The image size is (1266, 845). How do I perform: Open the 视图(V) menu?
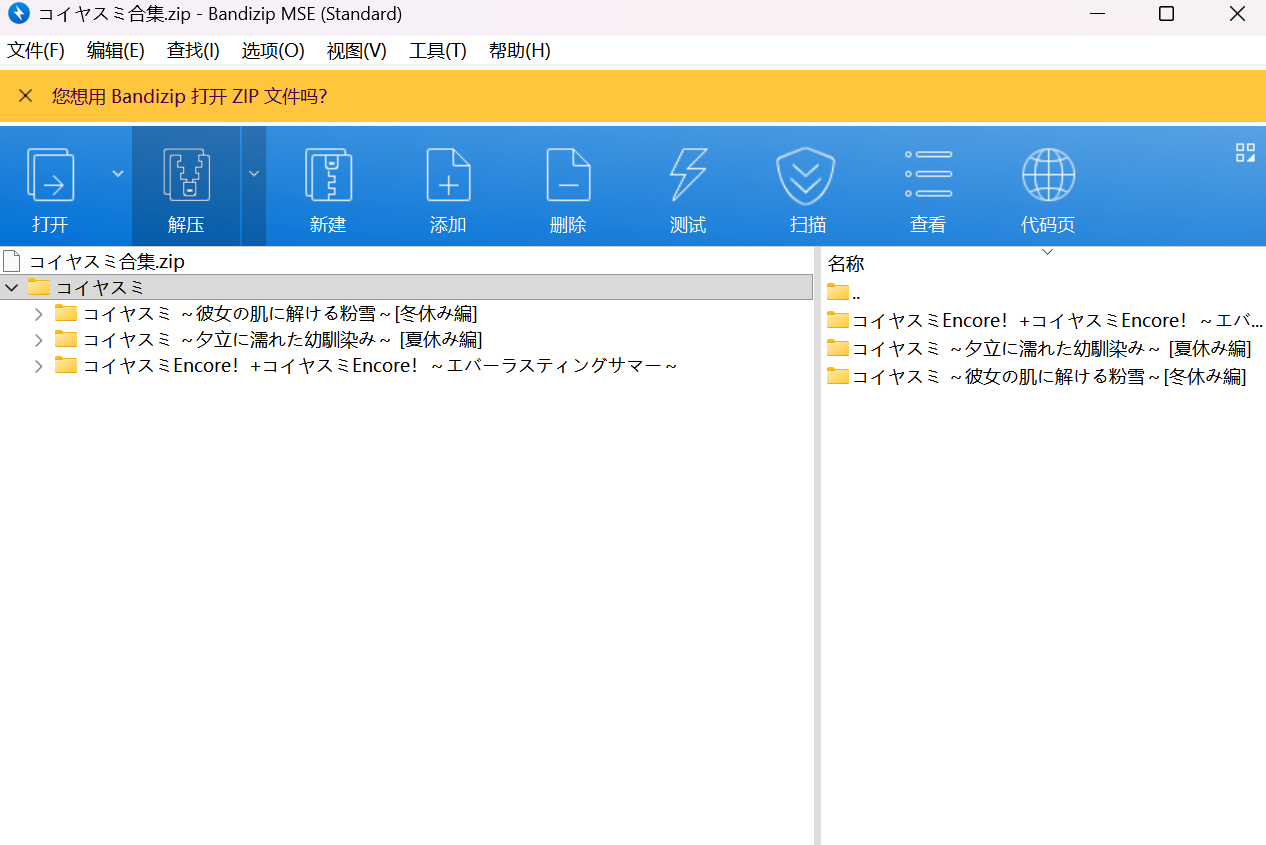(356, 51)
